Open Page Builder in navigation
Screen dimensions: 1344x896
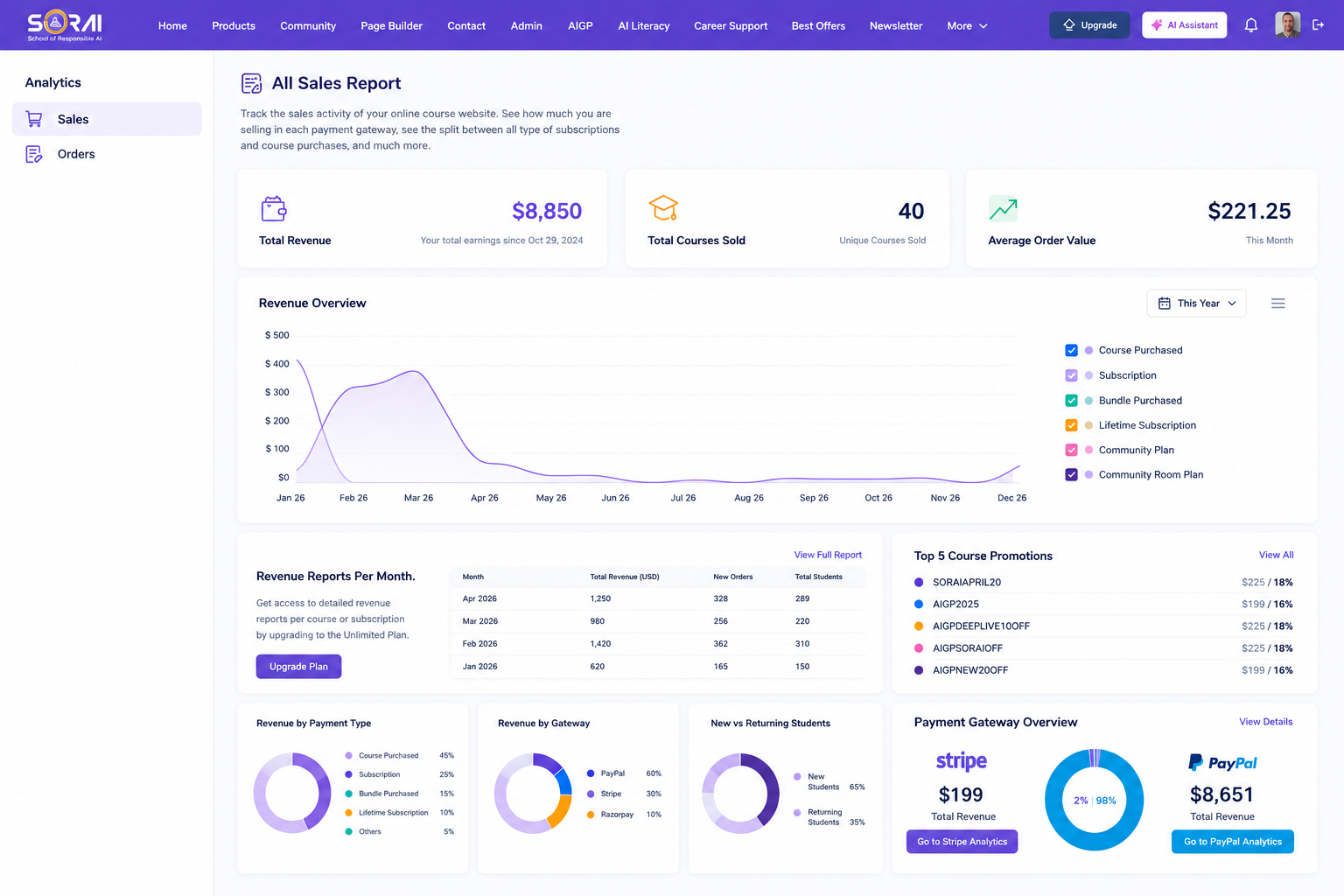click(x=391, y=25)
